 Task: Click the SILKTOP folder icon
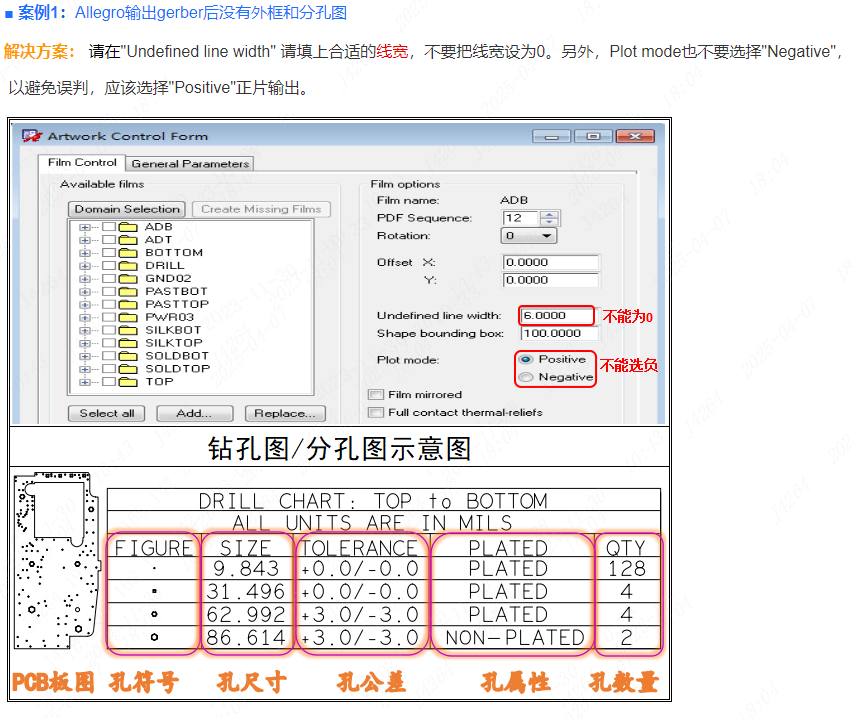[128, 343]
